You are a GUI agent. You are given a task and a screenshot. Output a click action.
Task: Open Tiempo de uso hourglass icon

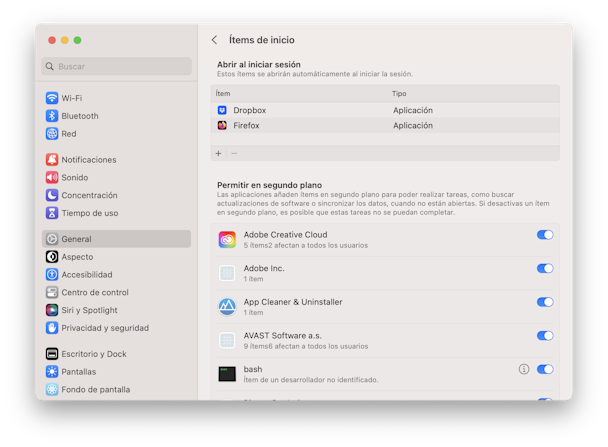tap(52, 213)
